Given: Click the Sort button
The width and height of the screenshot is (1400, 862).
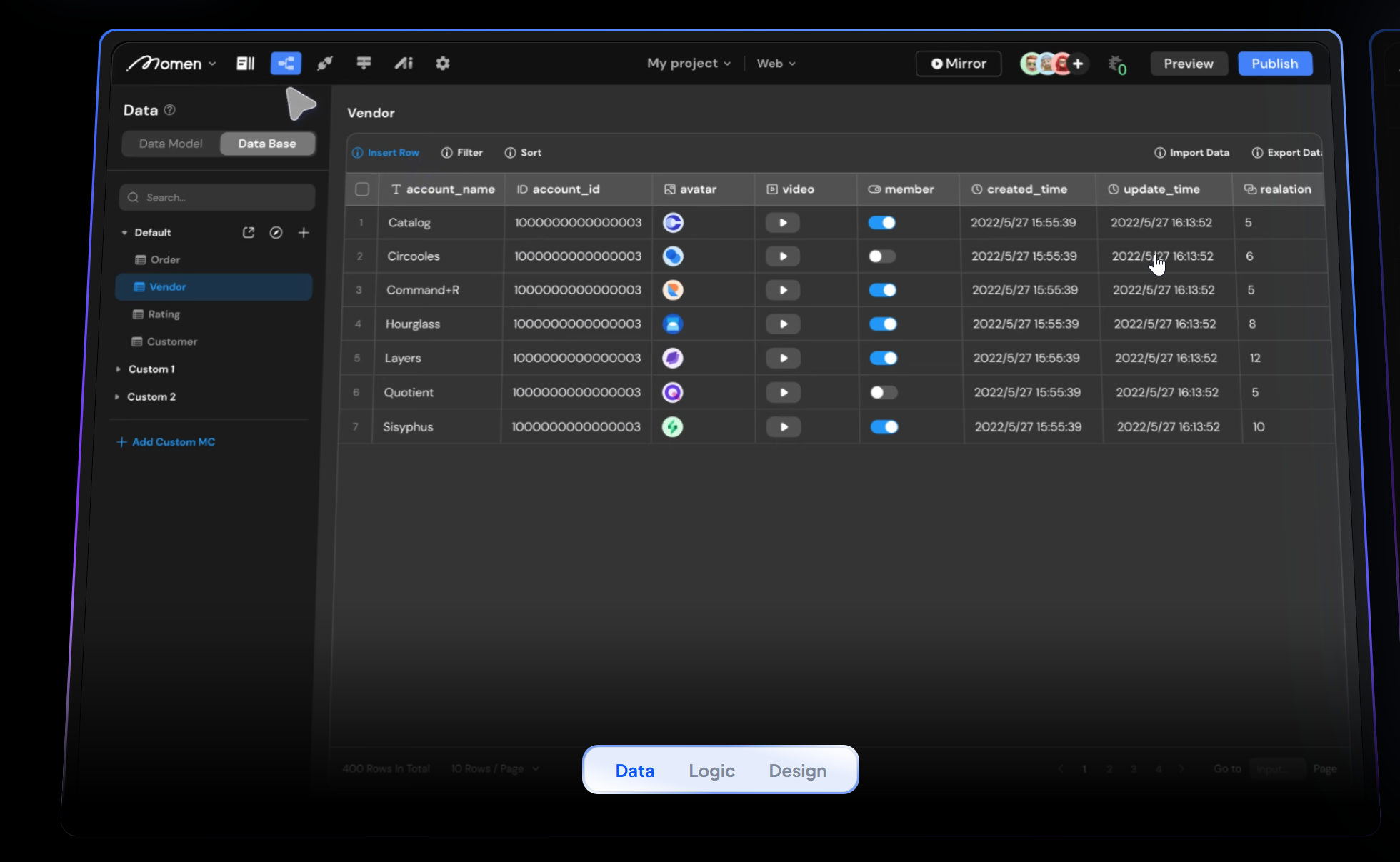Looking at the screenshot, I should (523, 153).
